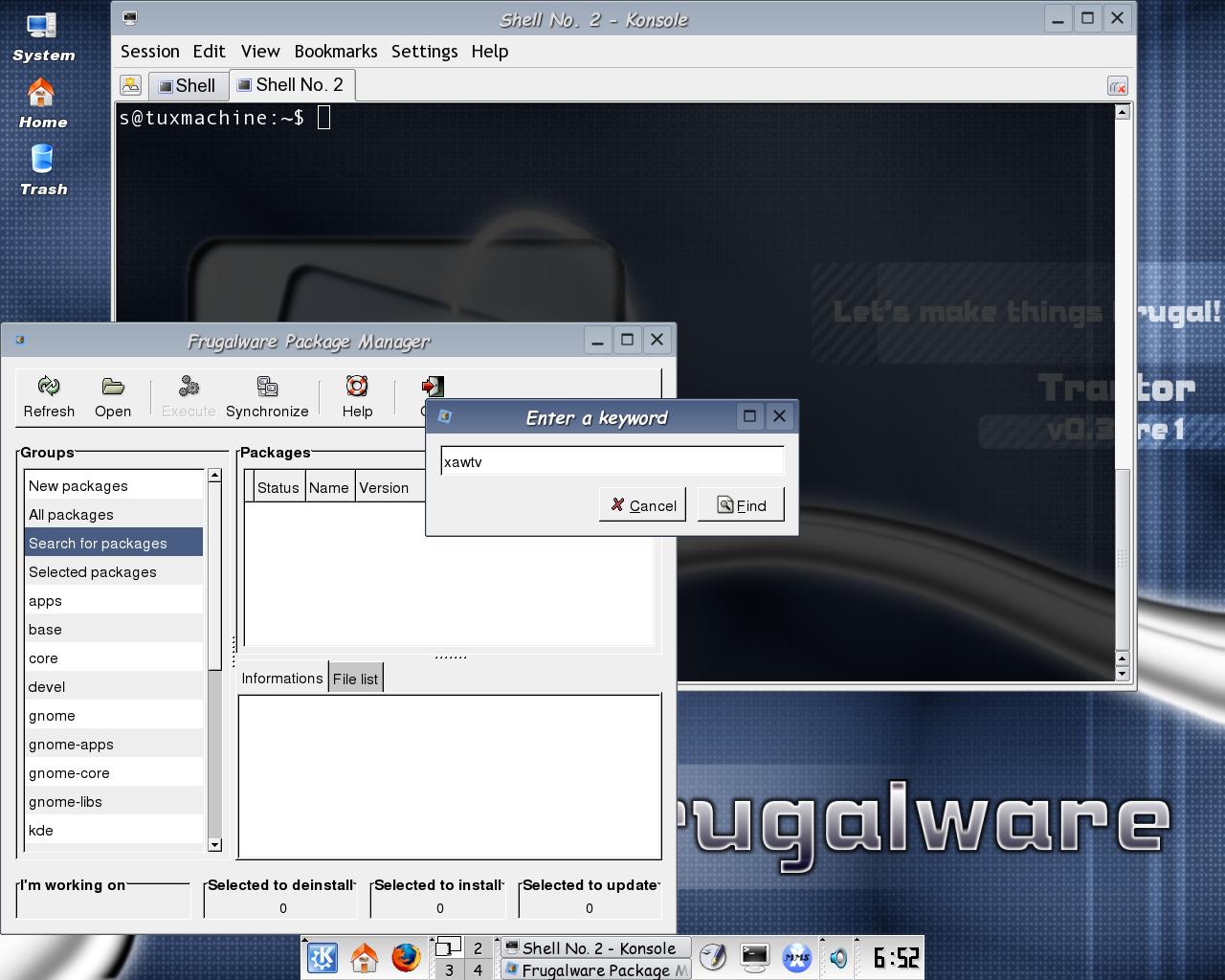The height and width of the screenshot is (980, 1225).
Task: Click the Groups list scroll-up arrow
Action: click(214, 475)
